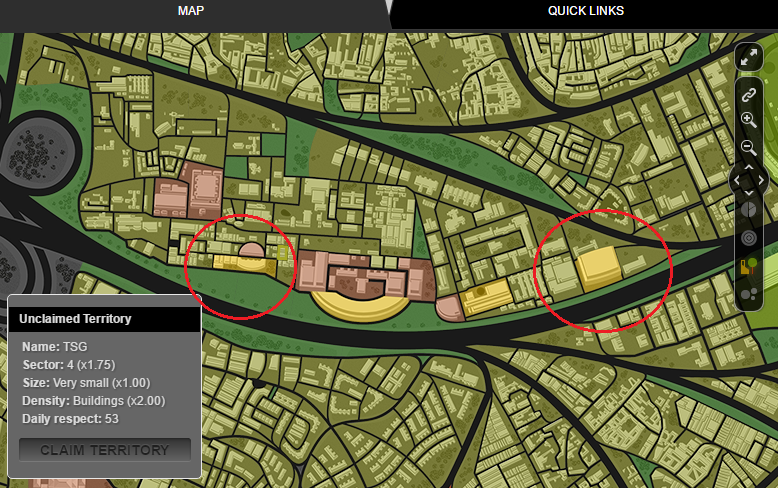This screenshot has height=488, width=778.
Task: Toggle the concentric target overlay icon
Action: click(749, 238)
